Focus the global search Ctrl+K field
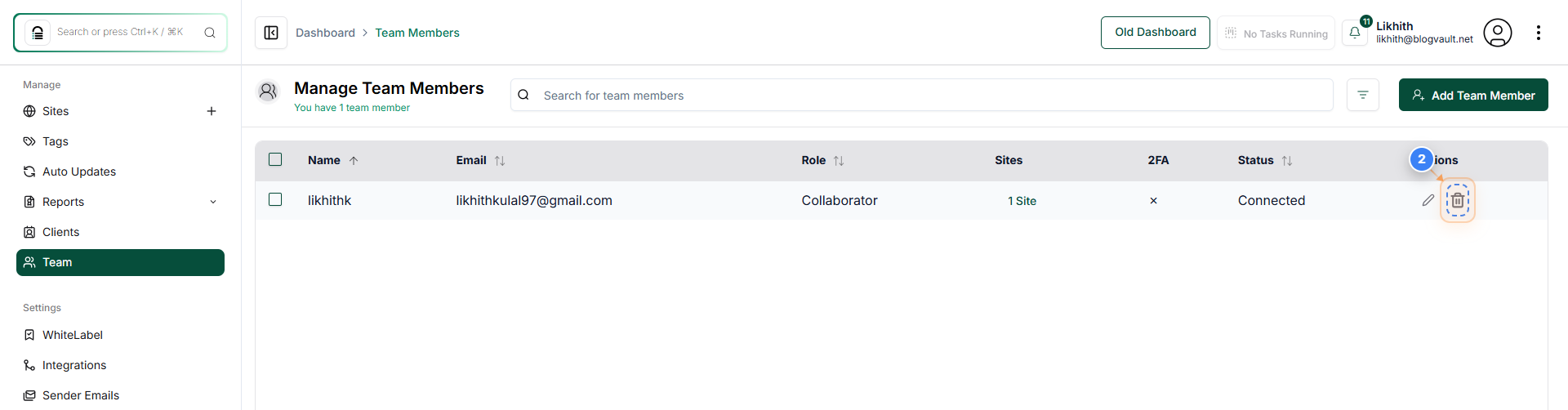The image size is (1568, 410). point(120,33)
